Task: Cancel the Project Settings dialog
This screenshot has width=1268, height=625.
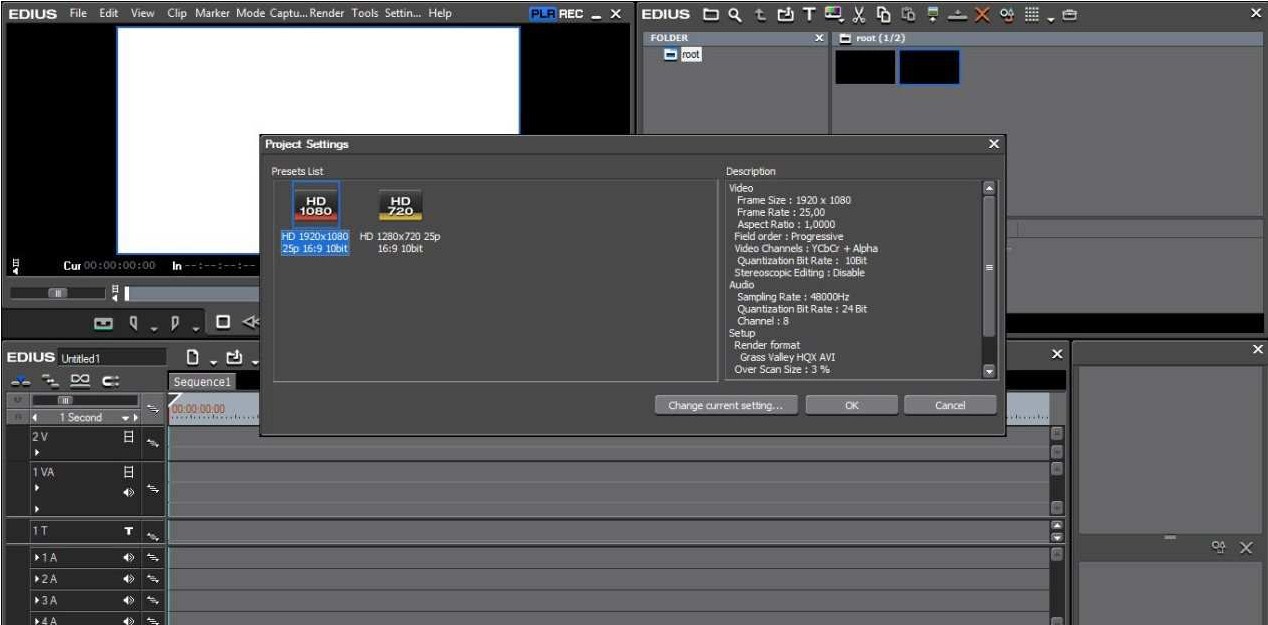Action: coord(950,405)
